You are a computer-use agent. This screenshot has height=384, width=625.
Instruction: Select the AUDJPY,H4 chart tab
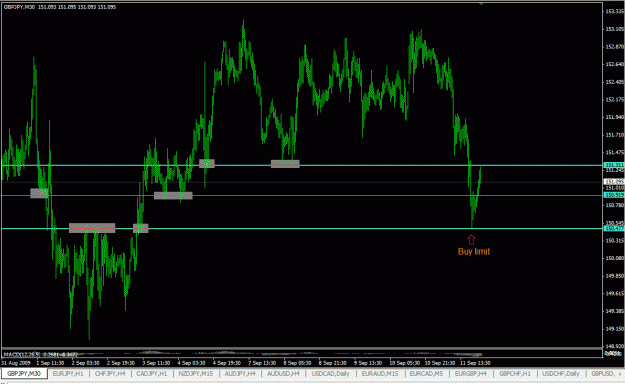click(x=240, y=374)
